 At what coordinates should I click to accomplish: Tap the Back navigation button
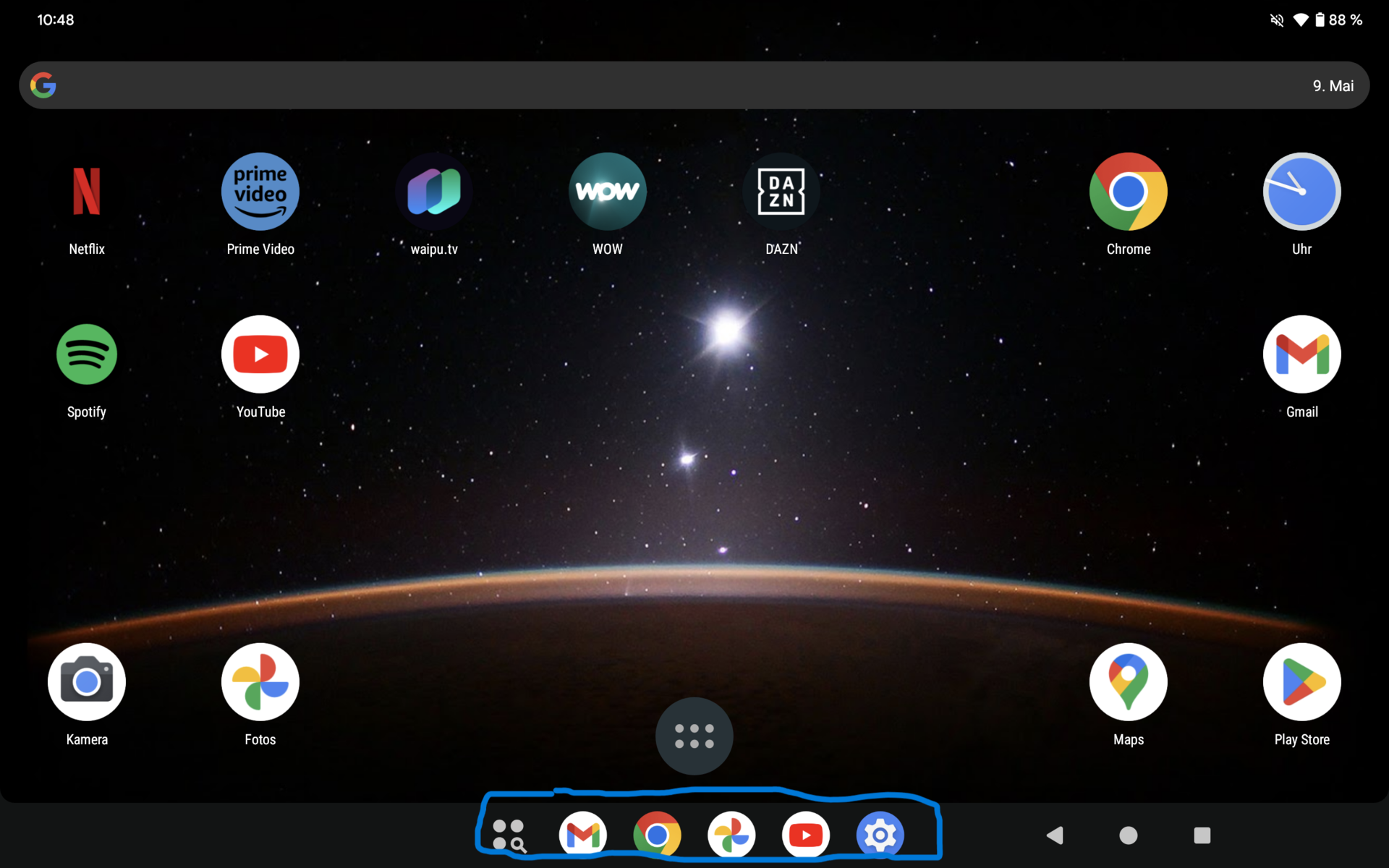point(1055,835)
